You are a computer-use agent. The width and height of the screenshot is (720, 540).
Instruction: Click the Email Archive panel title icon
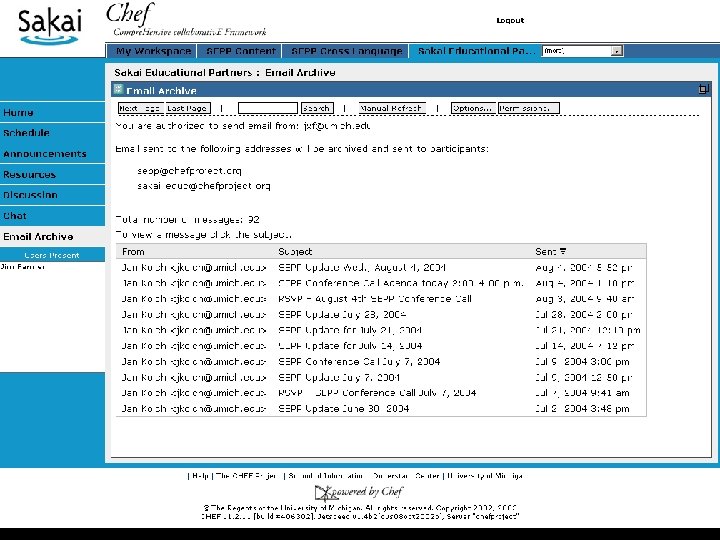118,89
